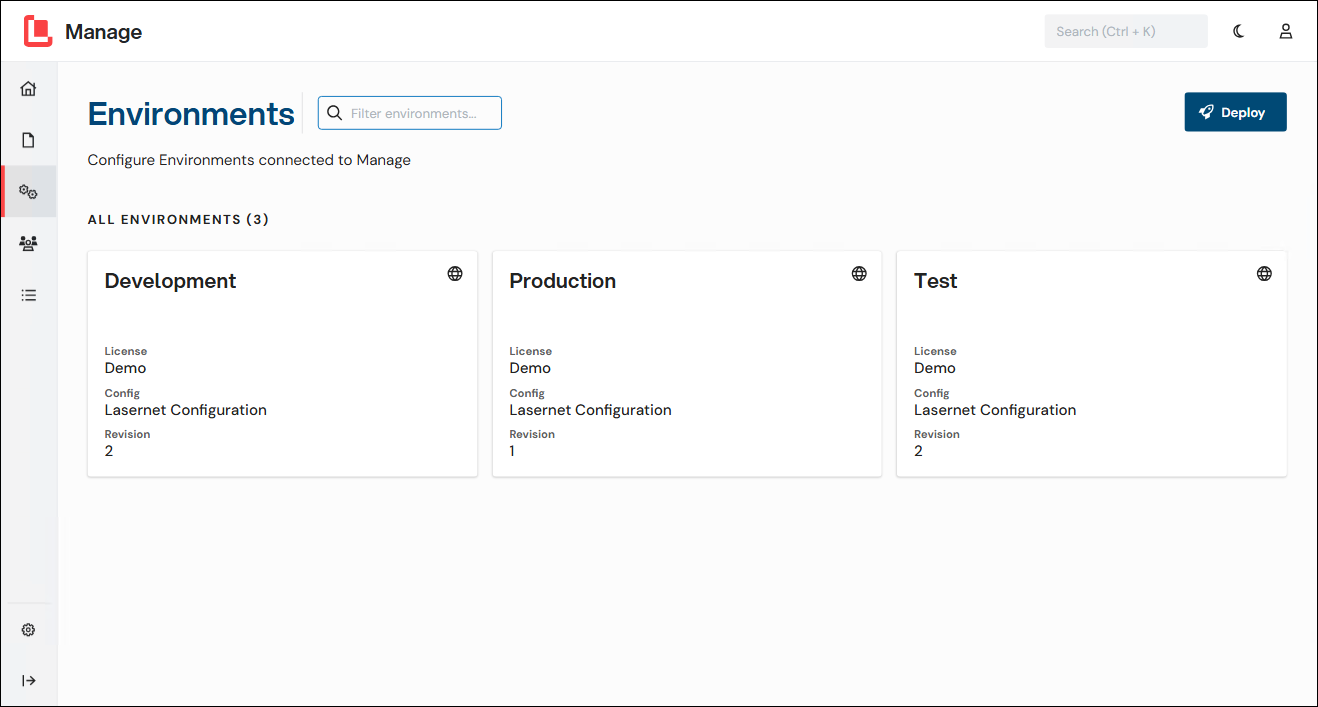The width and height of the screenshot is (1318, 707).
Task: Click globe icon on Development card
Action: click(455, 273)
